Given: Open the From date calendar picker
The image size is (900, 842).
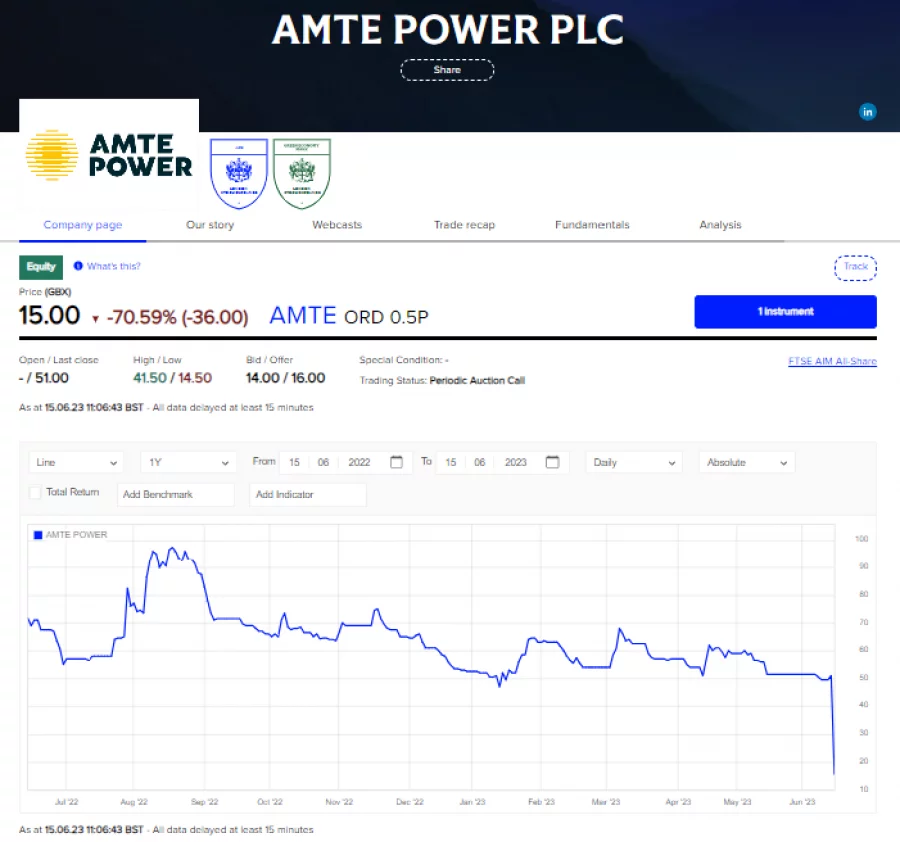Looking at the screenshot, I should coord(396,462).
